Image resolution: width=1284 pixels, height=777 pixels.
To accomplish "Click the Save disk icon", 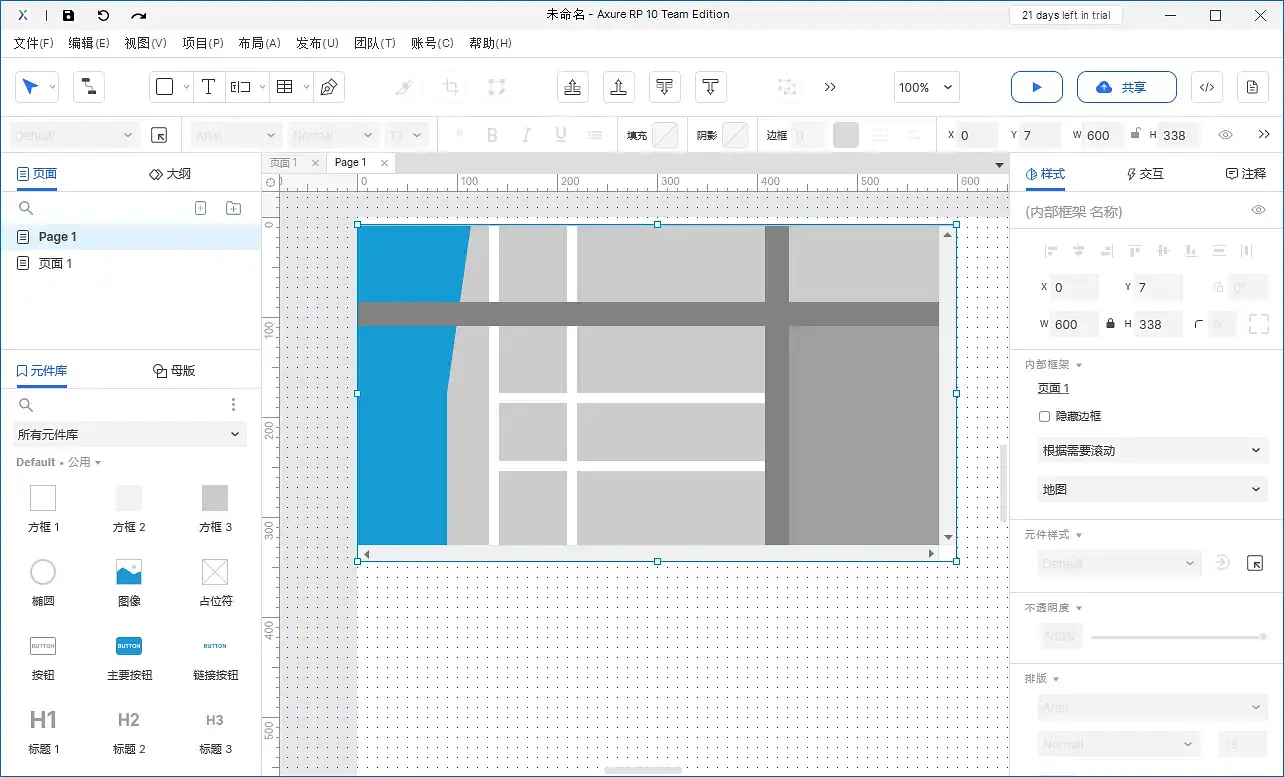I will [68, 15].
